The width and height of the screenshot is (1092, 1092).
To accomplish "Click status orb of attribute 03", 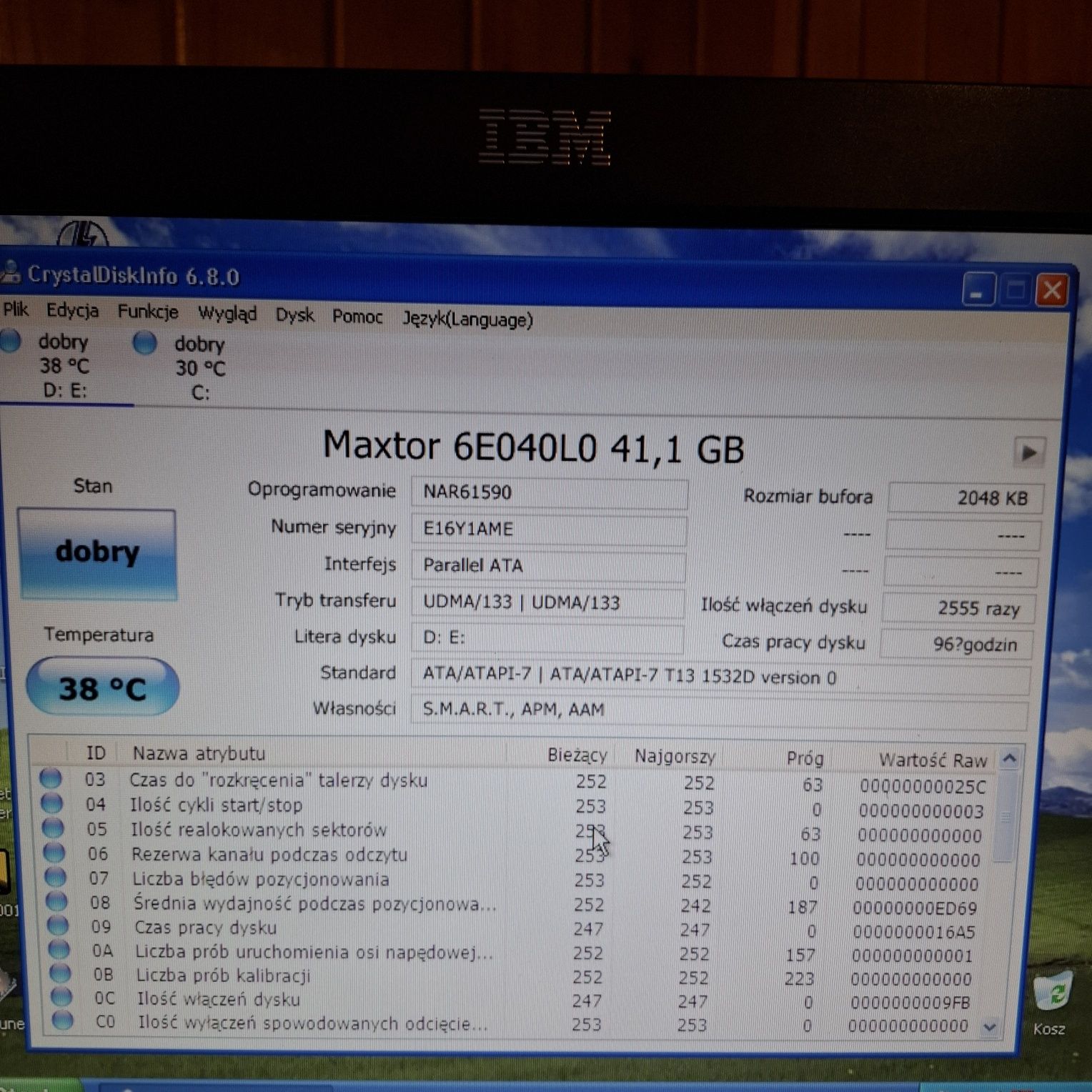I will [51, 778].
